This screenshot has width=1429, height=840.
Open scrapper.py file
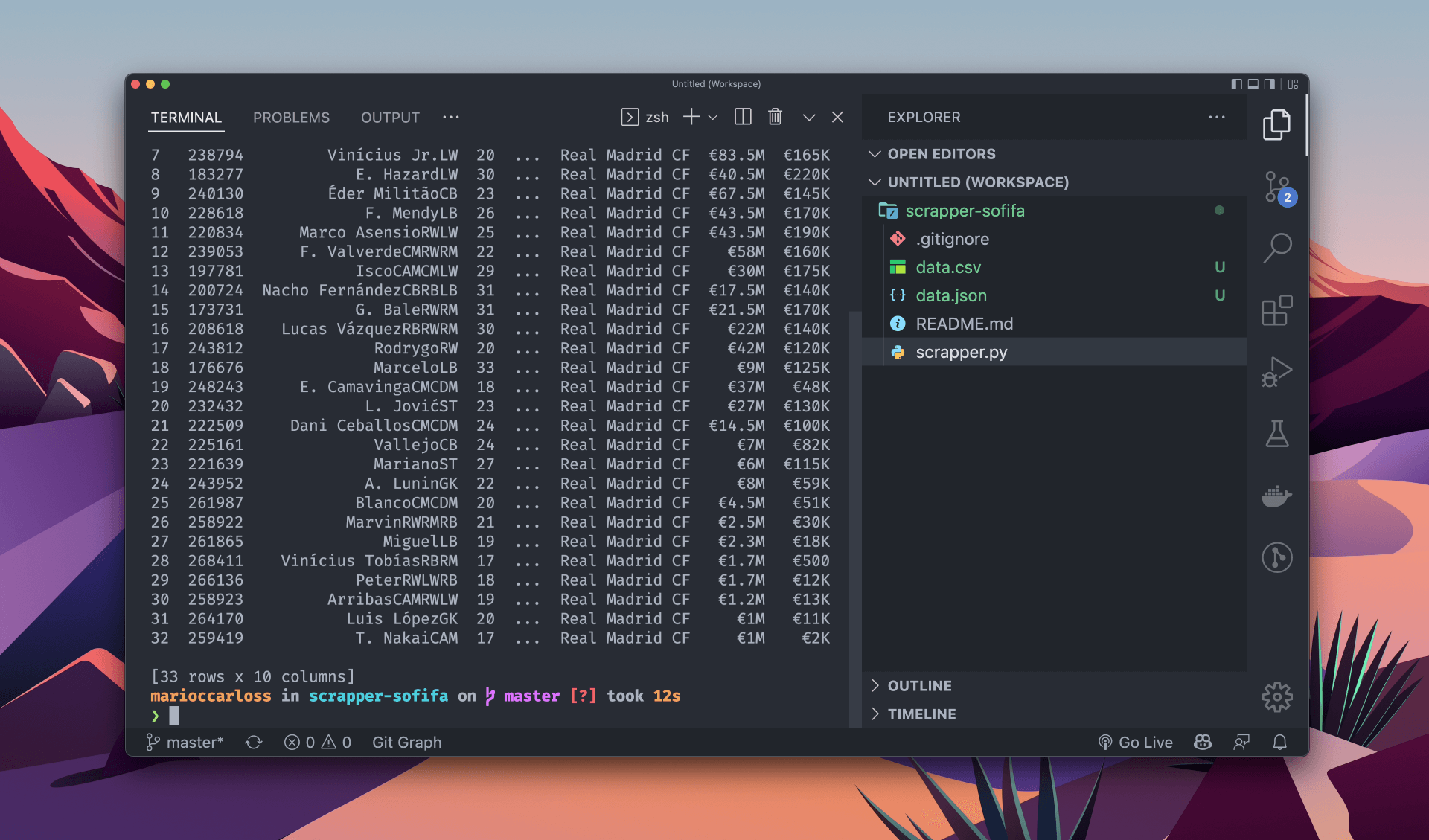1054,352
